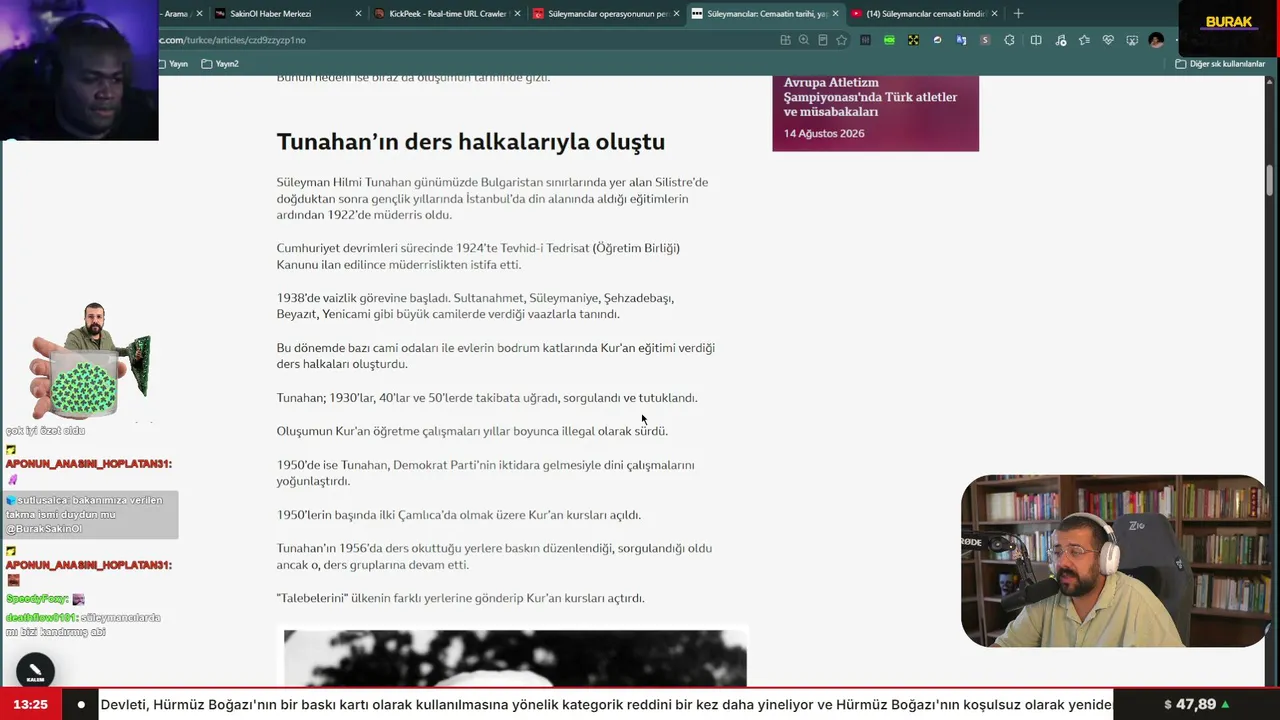Screen dimensions: 1280x720
Task: Close the KickPeek tab
Action: (x=517, y=14)
